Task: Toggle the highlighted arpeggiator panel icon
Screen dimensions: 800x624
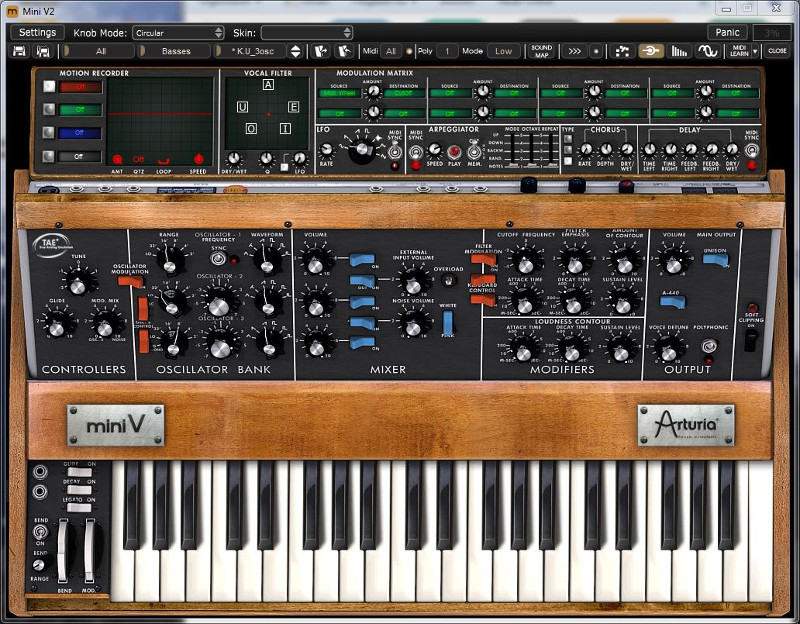Action: (x=651, y=51)
